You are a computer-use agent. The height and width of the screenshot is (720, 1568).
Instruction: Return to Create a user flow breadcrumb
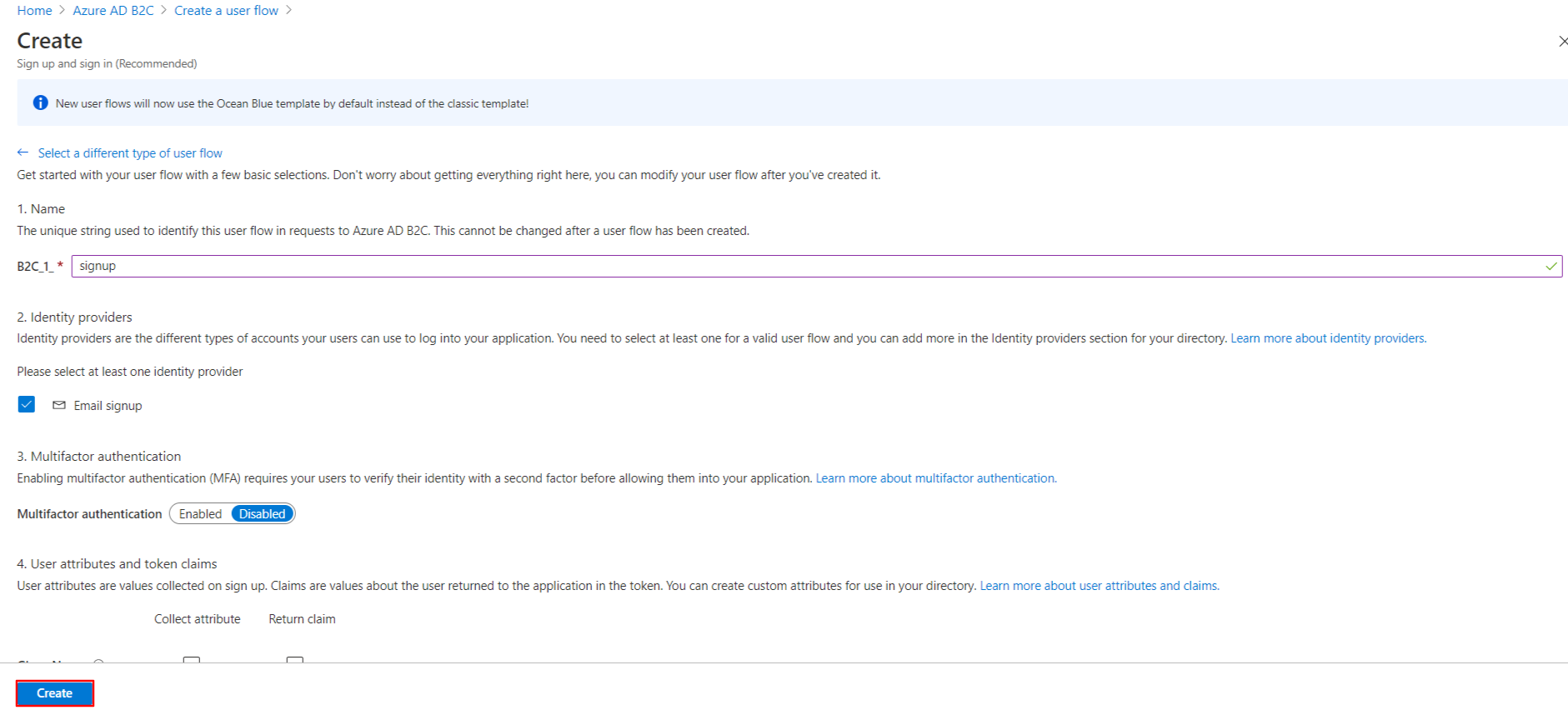coord(226,10)
